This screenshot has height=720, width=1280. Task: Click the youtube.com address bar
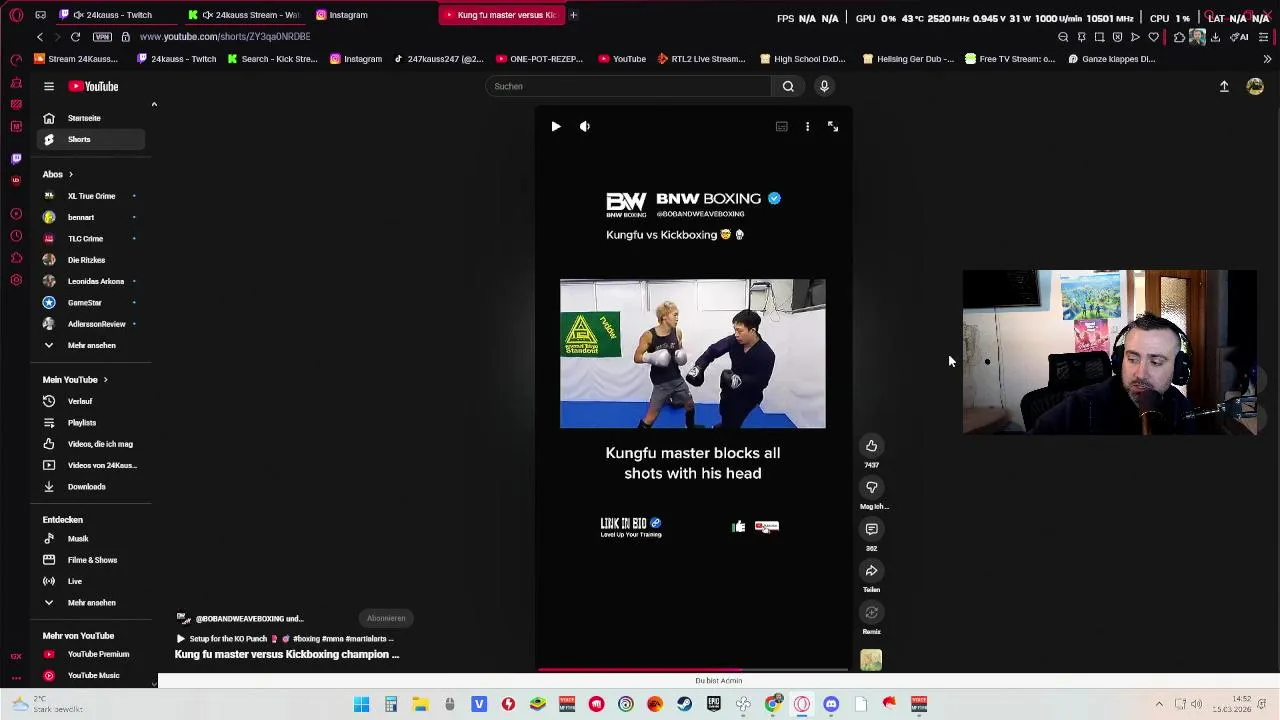coord(224,37)
